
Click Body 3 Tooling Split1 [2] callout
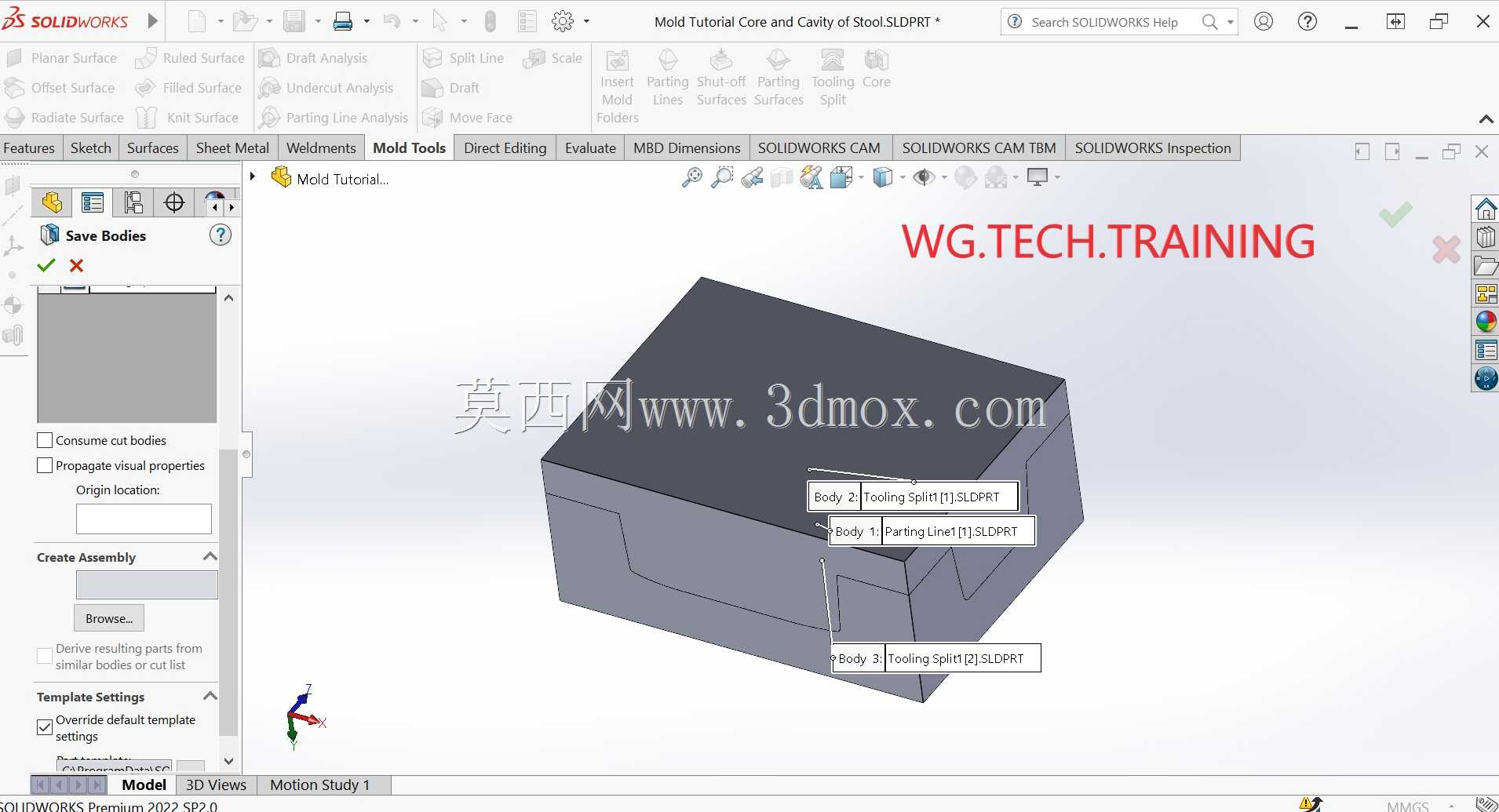tap(937, 658)
